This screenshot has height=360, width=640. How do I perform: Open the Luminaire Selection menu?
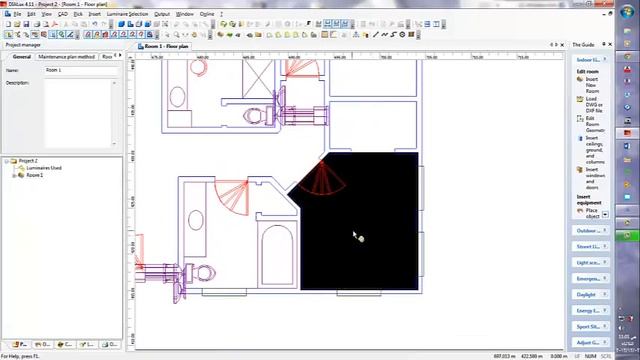[127, 14]
